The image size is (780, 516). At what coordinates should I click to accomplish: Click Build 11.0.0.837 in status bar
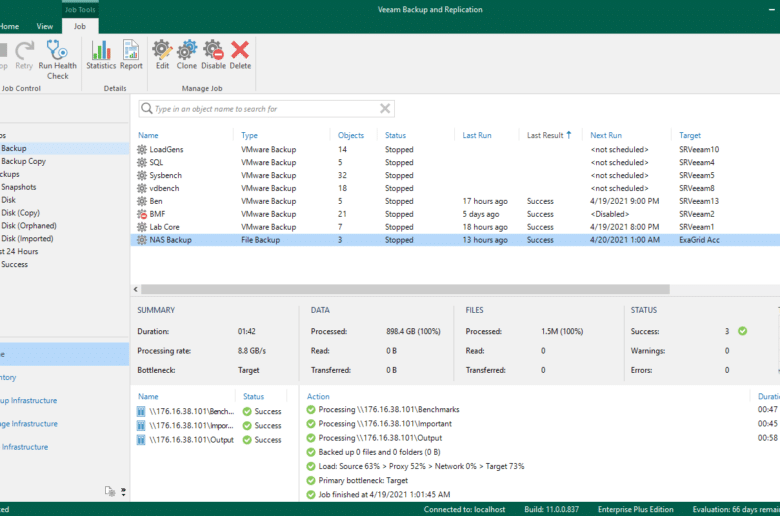pos(551,510)
